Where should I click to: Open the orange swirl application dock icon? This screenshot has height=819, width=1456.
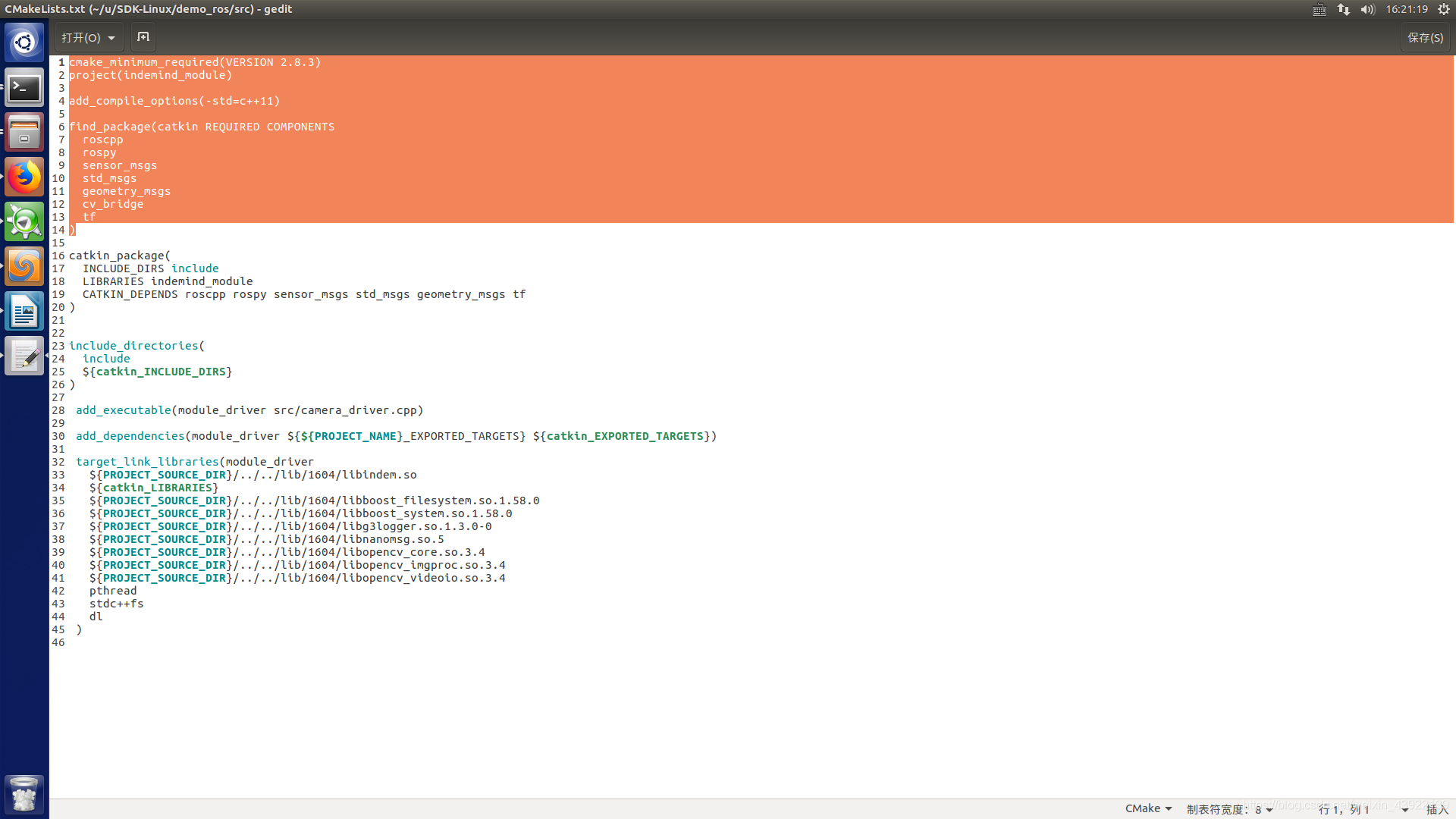24,267
